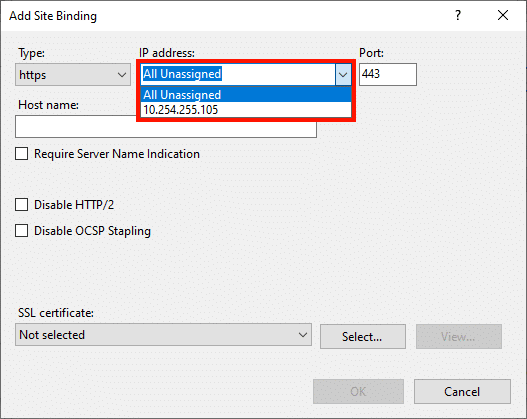Enable Require Server Name Indication
This screenshot has width=527, height=419.
[x=22, y=154]
